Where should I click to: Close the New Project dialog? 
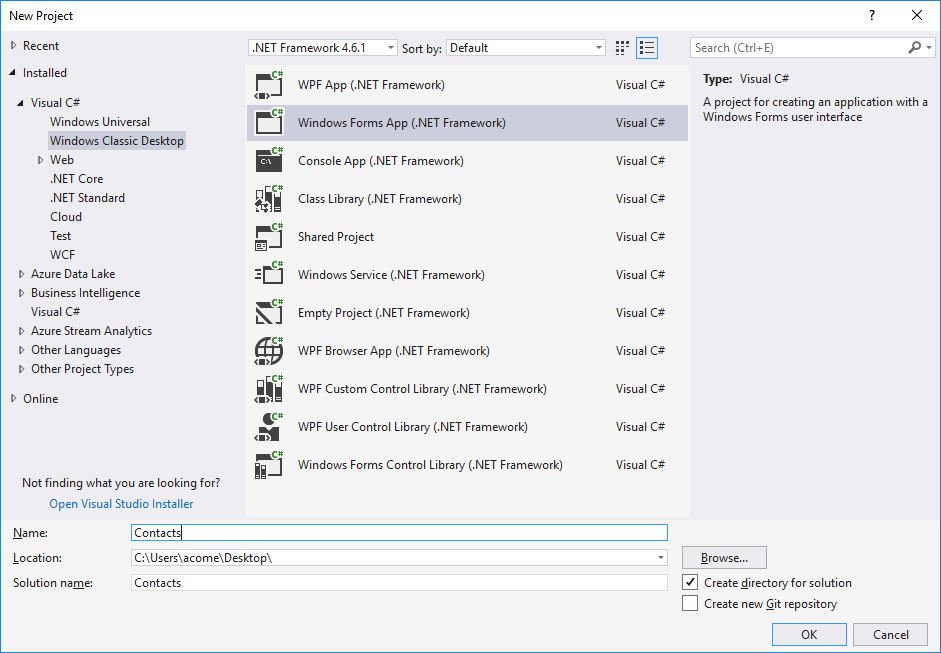[x=916, y=16]
